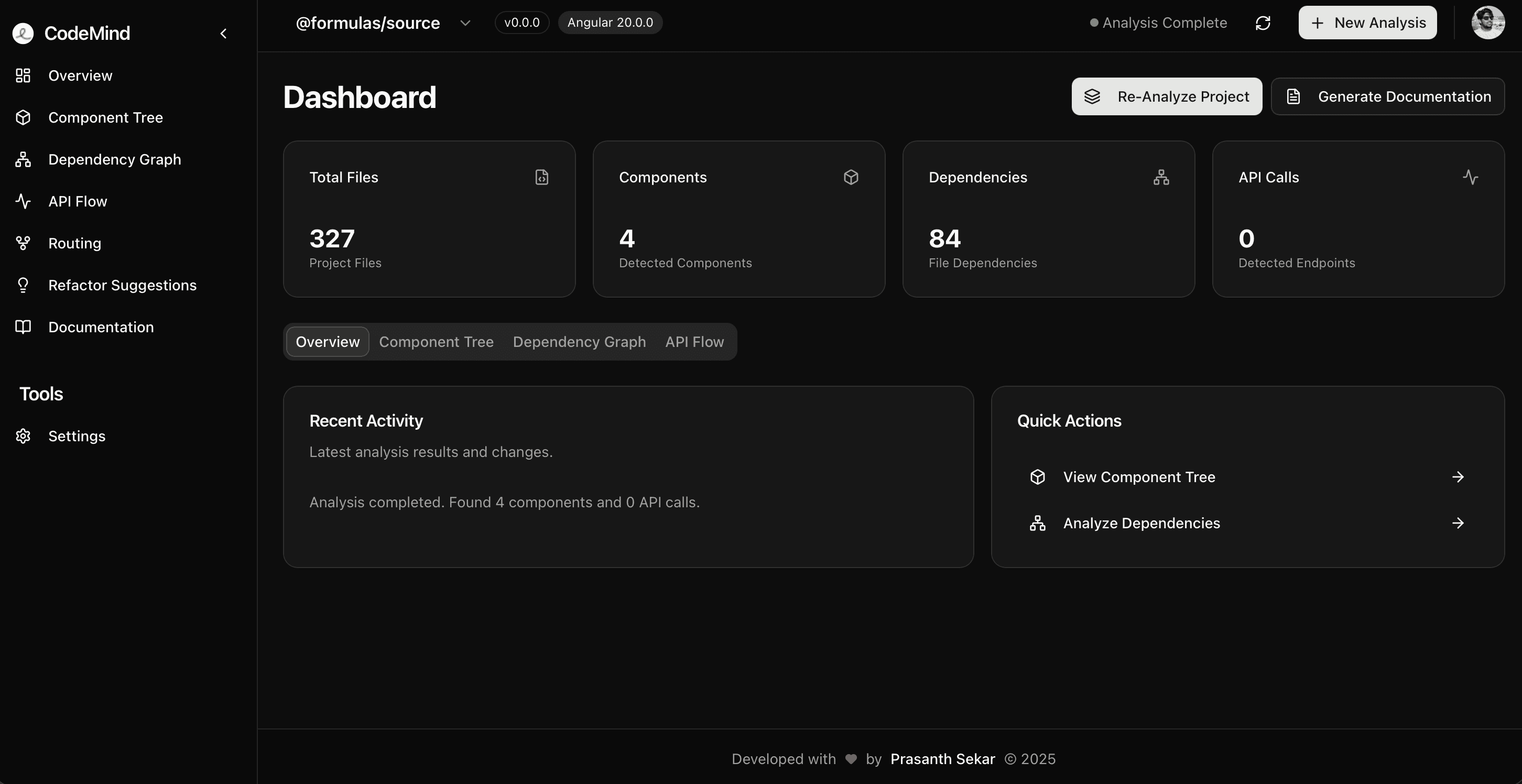The height and width of the screenshot is (784, 1522).
Task: Click the CodeMind logo icon
Action: click(x=23, y=33)
